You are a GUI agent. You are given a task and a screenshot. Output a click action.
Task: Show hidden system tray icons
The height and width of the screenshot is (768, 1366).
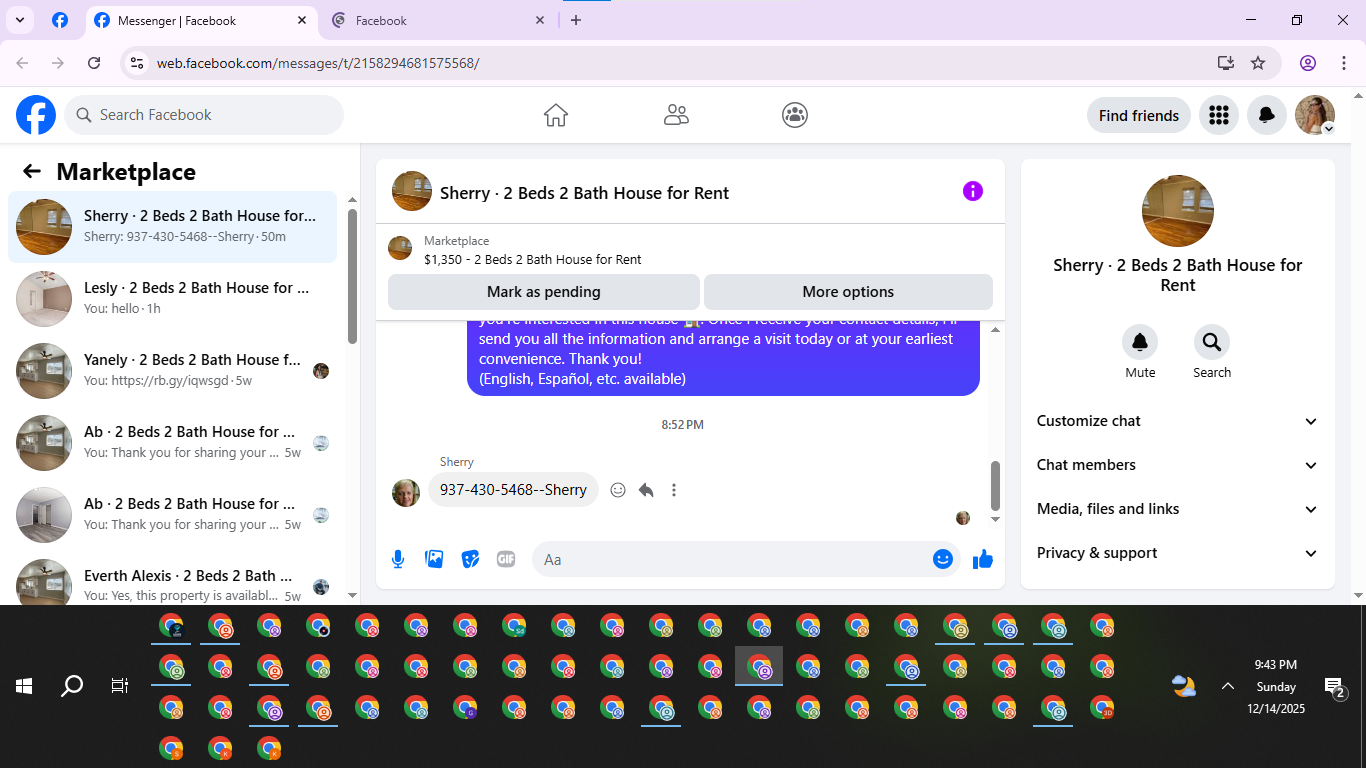pyautogui.click(x=1227, y=686)
